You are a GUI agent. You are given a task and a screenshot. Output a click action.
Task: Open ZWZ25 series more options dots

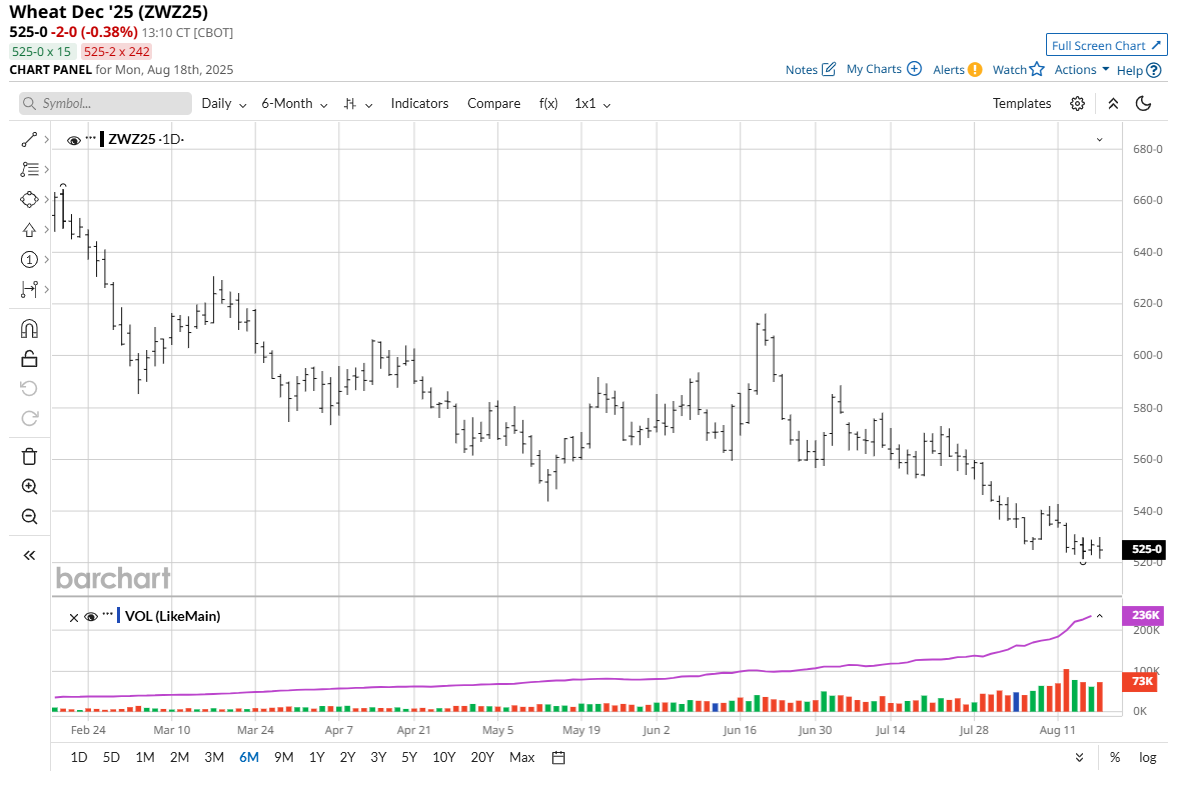tap(91, 138)
